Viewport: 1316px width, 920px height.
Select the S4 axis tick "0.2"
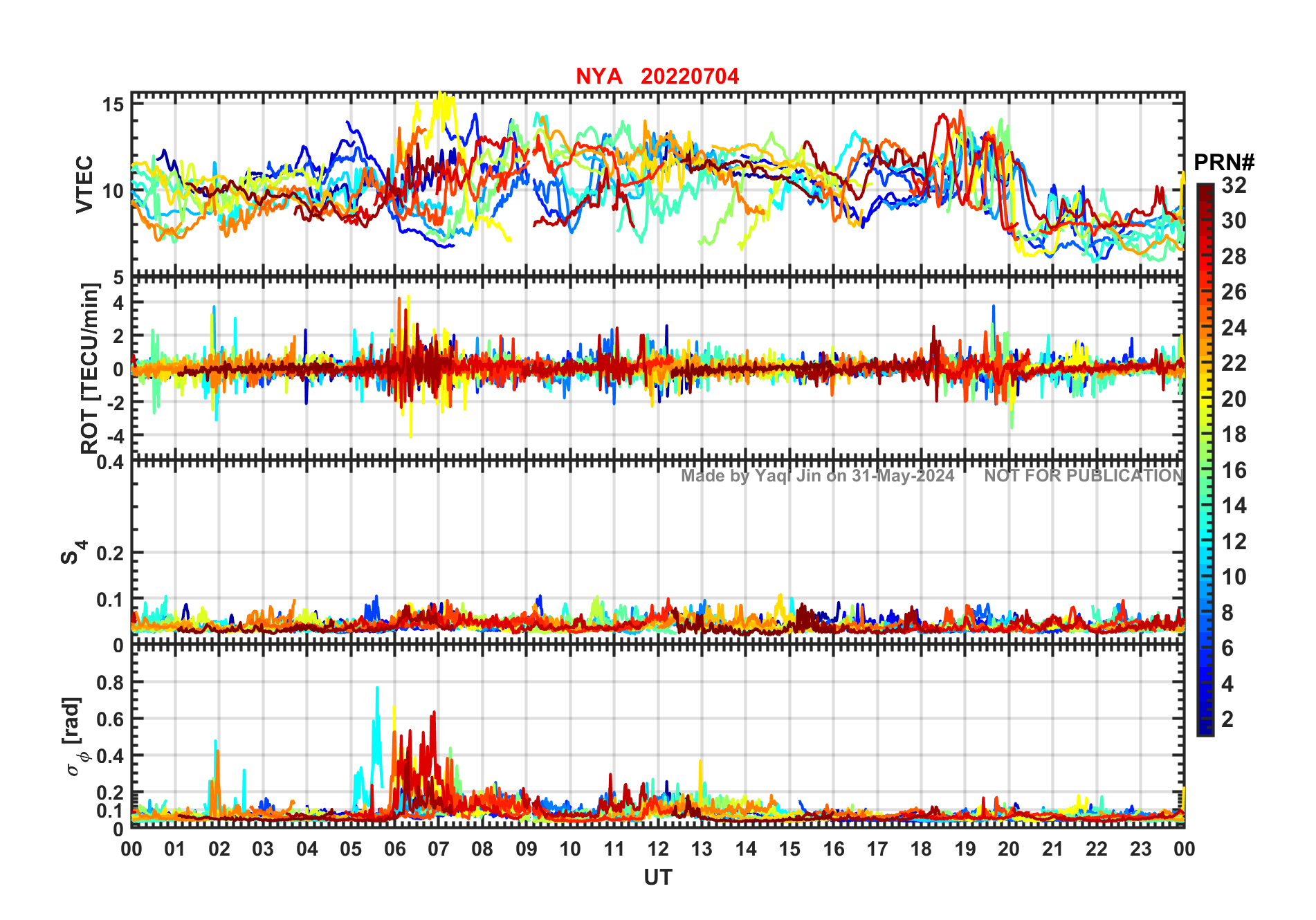[111, 553]
